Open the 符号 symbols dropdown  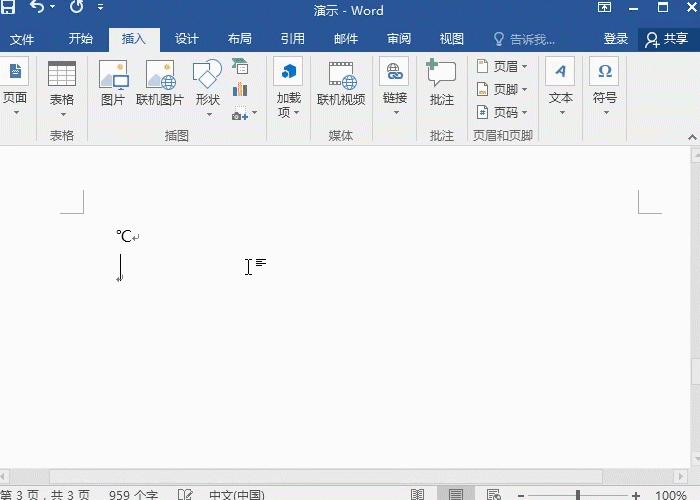tap(605, 87)
